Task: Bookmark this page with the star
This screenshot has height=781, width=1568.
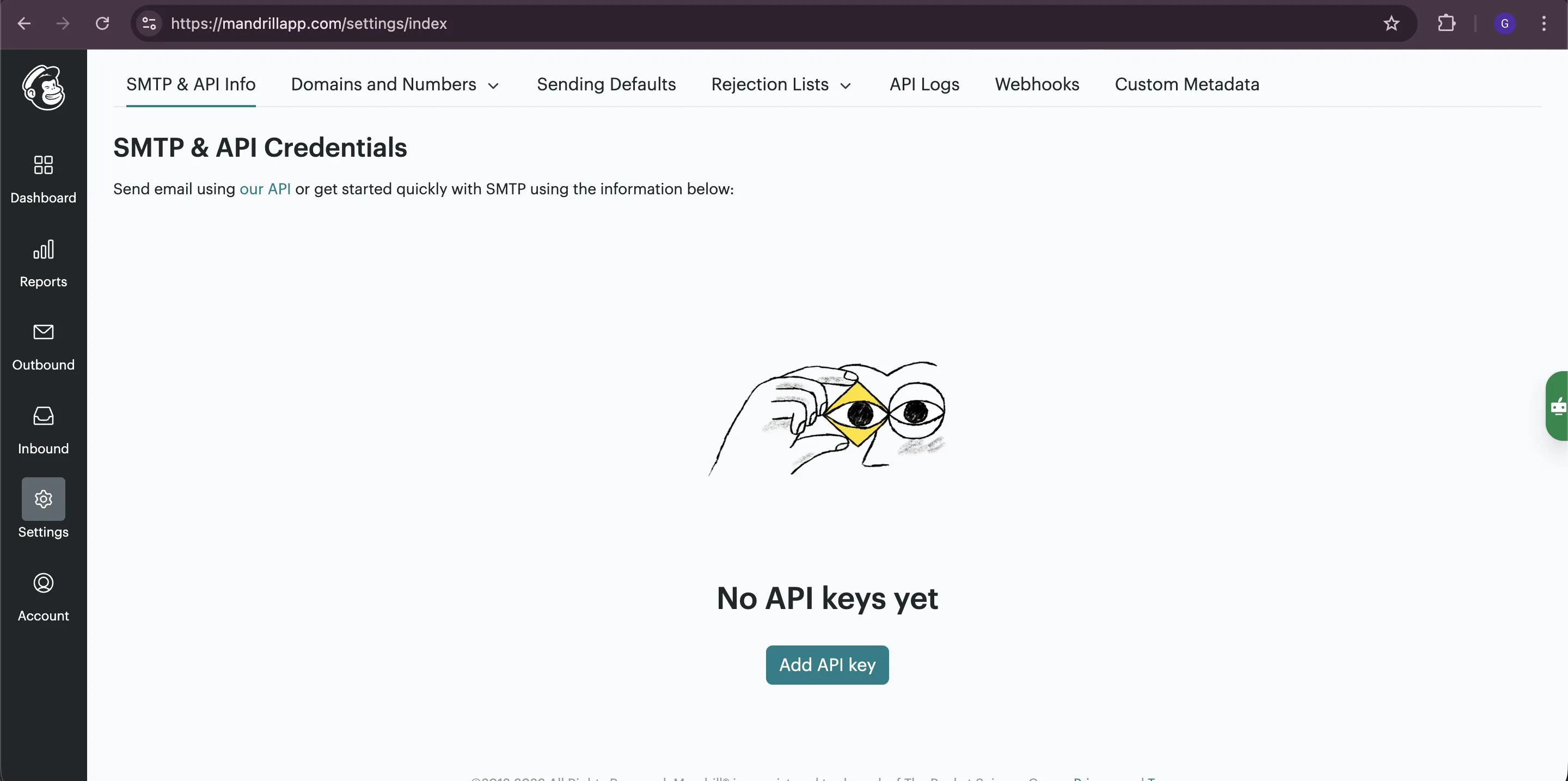Action: (1392, 24)
